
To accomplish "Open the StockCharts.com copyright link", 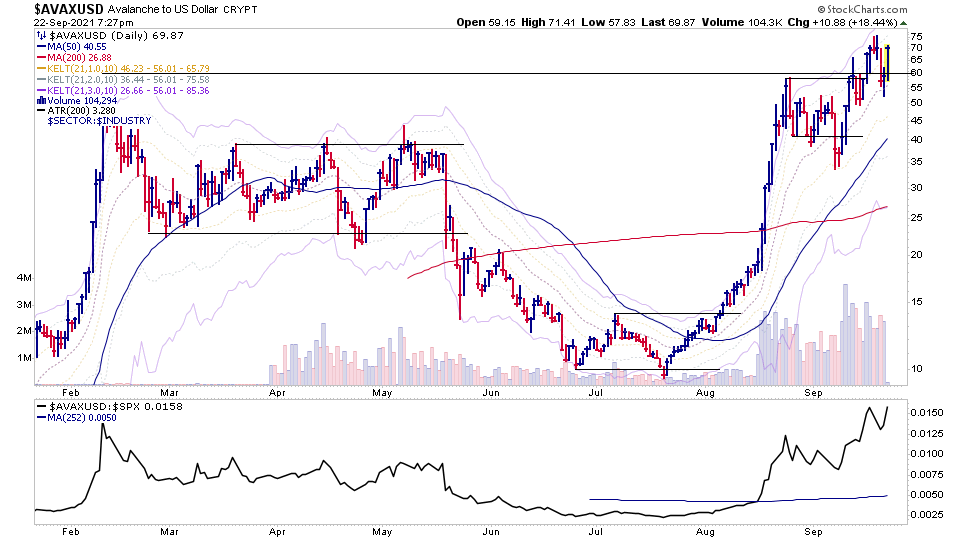I will click(862, 9).
